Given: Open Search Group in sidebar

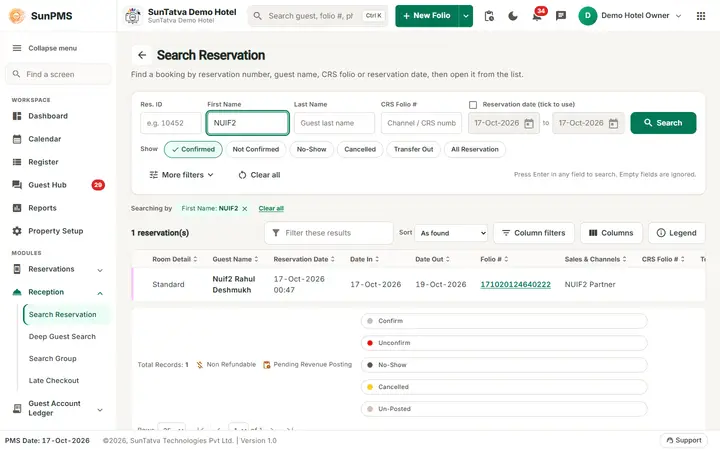Looking at the screenshot, I should tap(52, 359).
